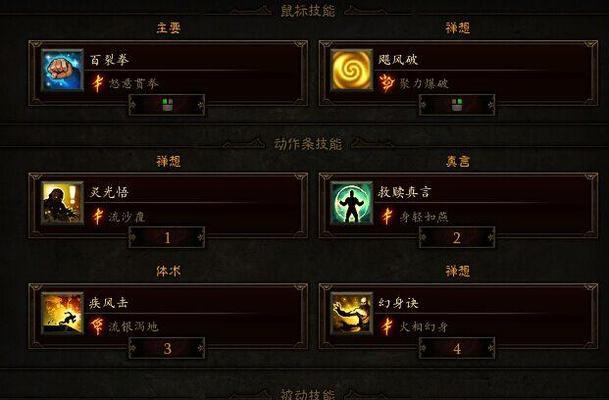Select the right mouse button slot under 飓风破
Screen dimensions: 609x400
[x=457, y=105]
